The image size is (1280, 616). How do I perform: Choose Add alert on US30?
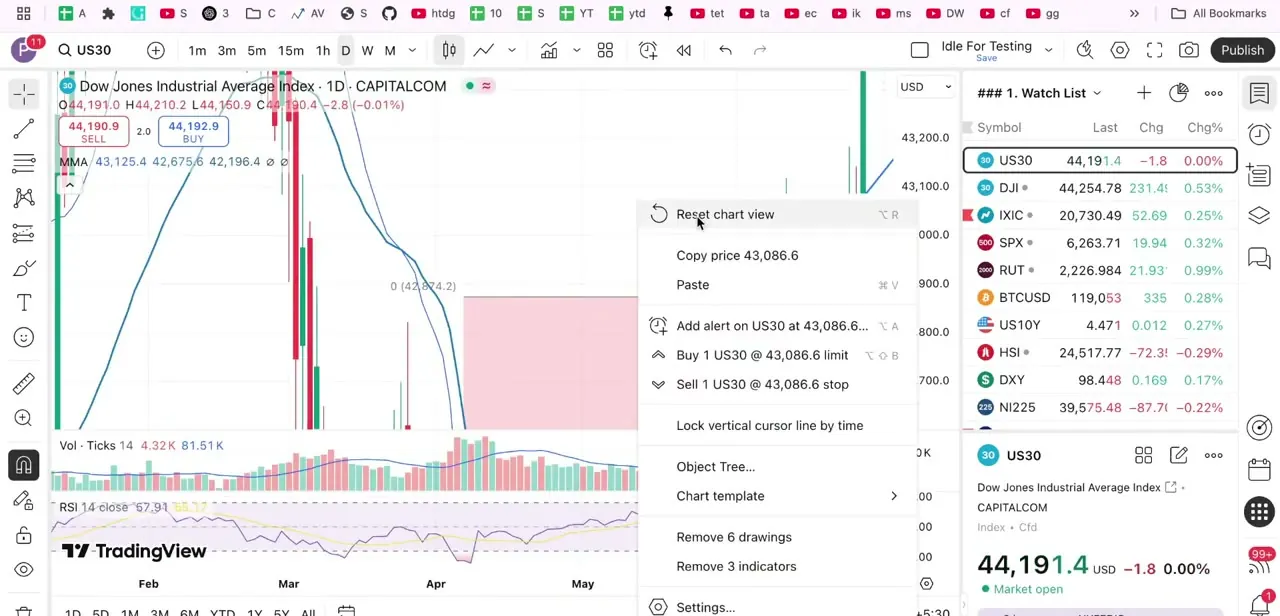(778, 326)
